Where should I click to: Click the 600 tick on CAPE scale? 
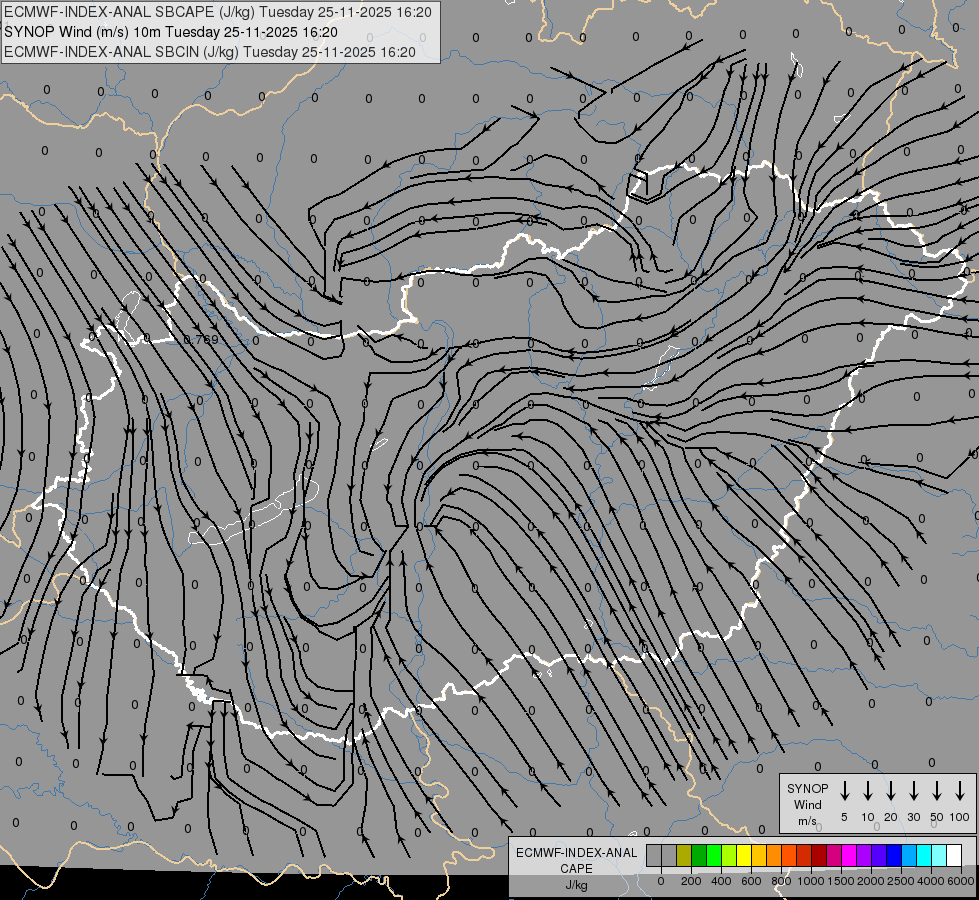pos(751,881)
